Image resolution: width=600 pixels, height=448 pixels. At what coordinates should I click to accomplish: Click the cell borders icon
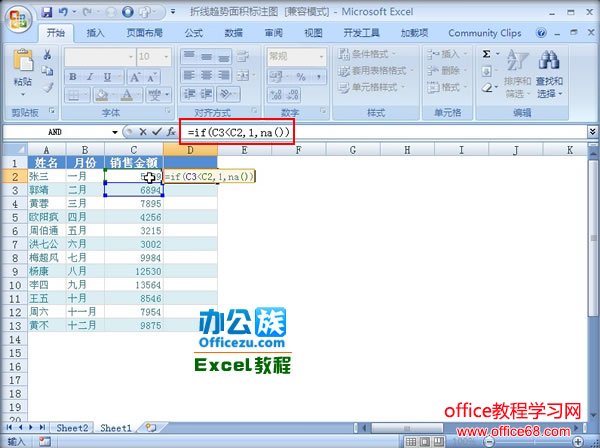pos(73,94)
